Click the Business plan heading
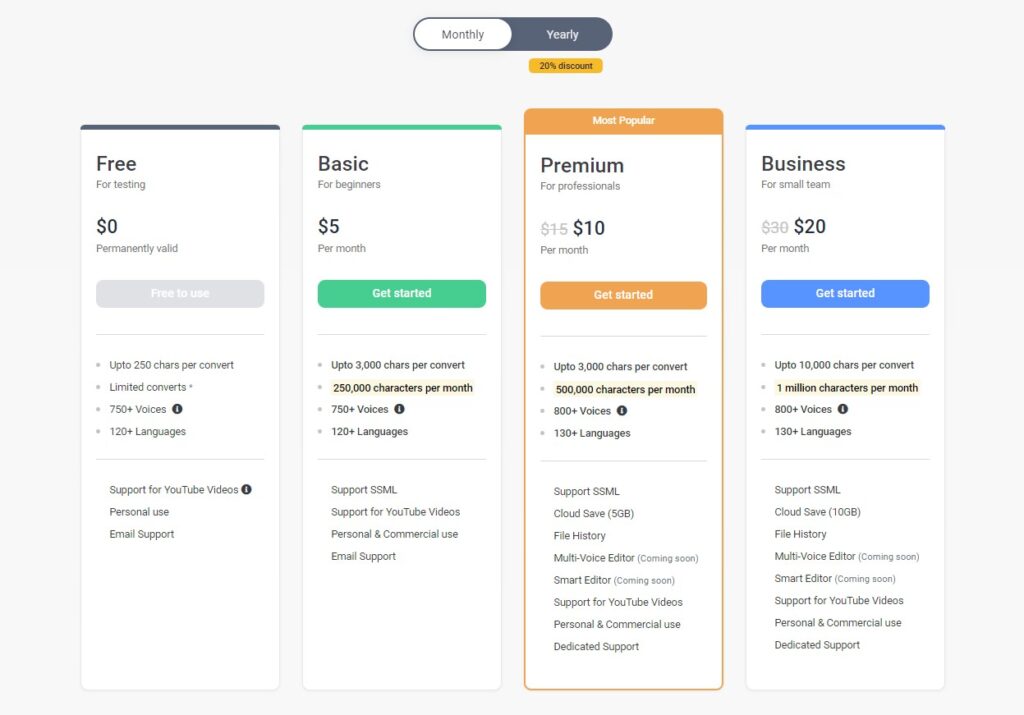The height and width of the screenshot is (715, 1024). (803, 164)
